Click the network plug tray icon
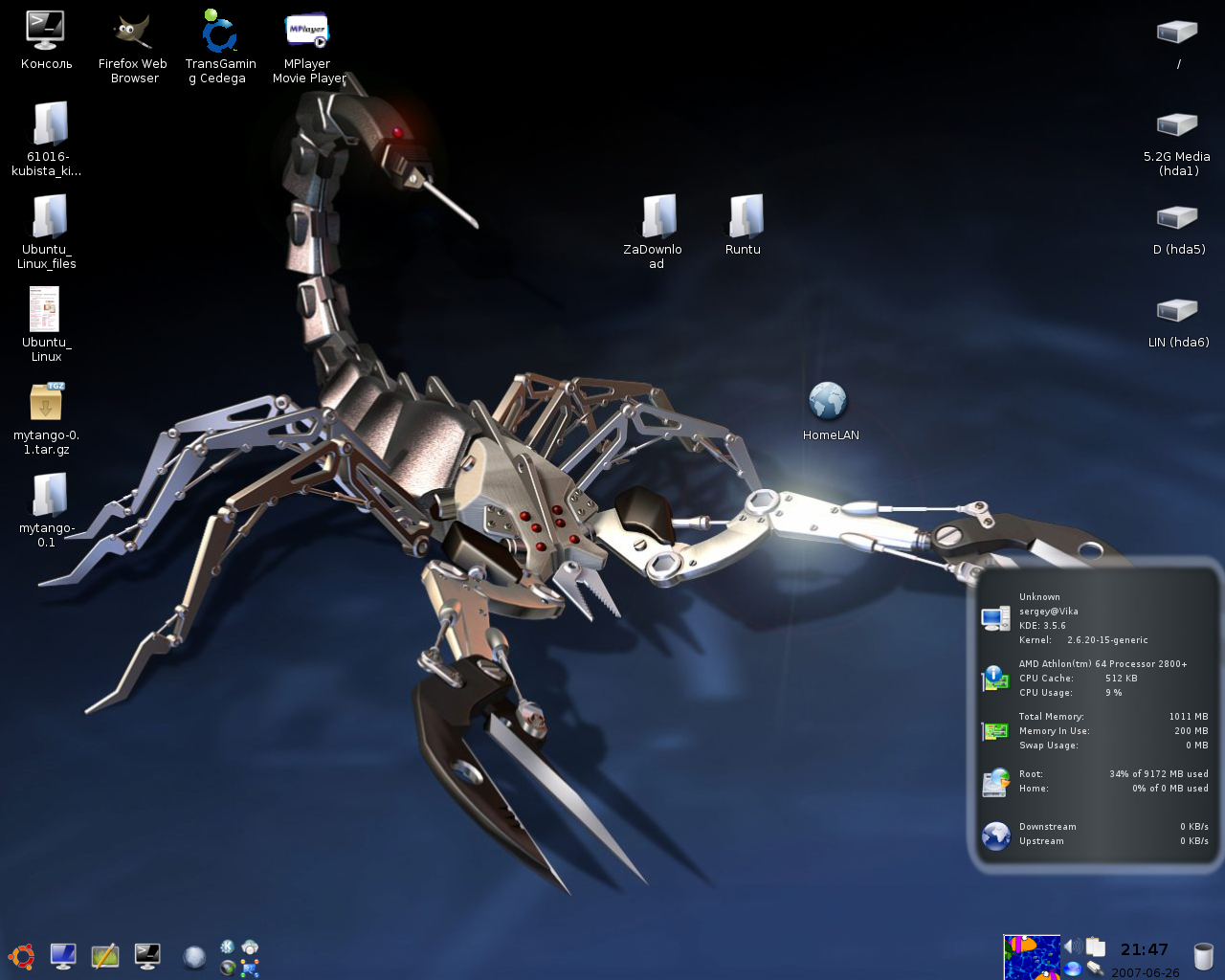 pyautogui.click(x=1096, y=969)
